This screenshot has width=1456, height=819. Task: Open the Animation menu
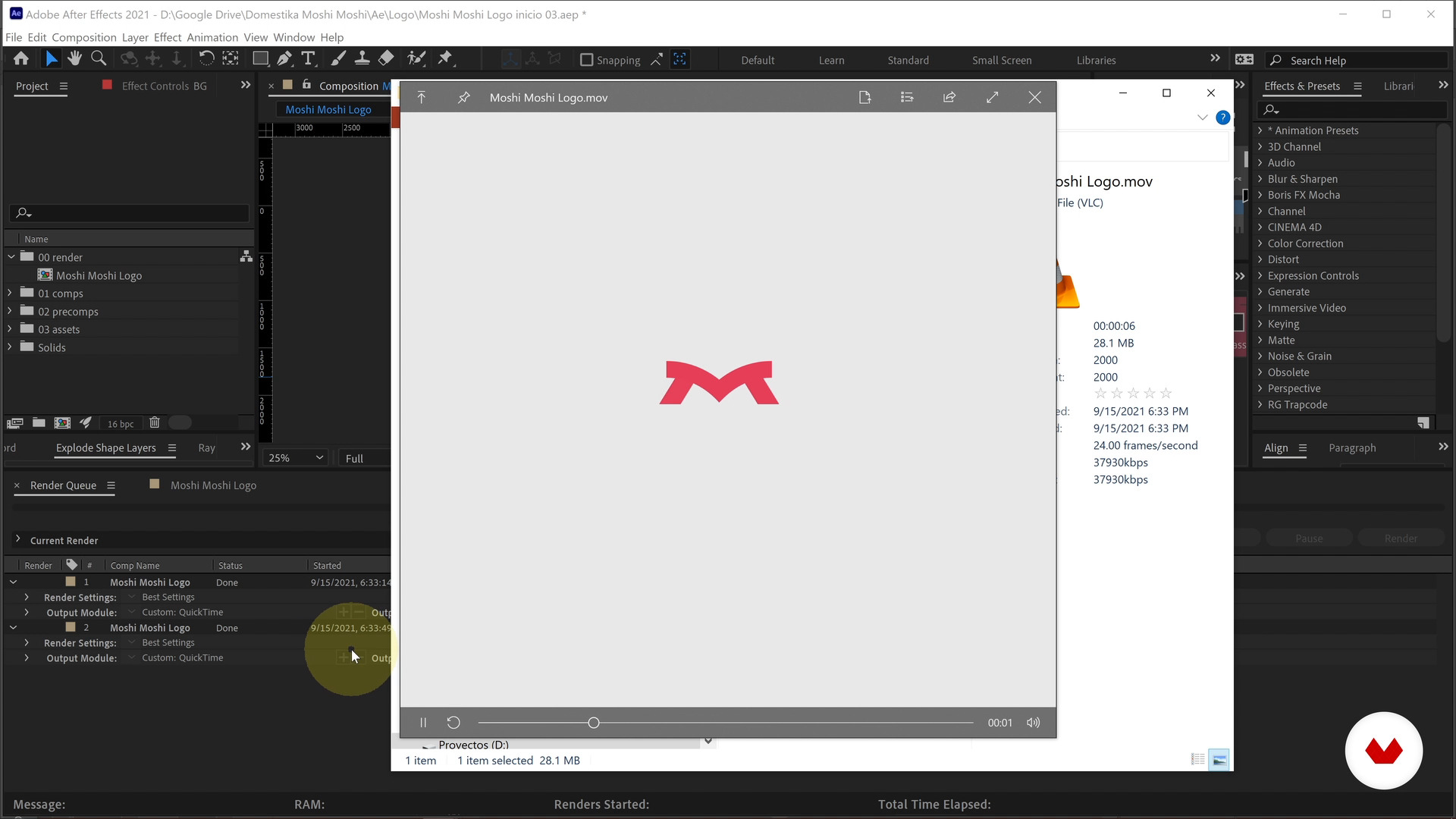tap(212, 37)
